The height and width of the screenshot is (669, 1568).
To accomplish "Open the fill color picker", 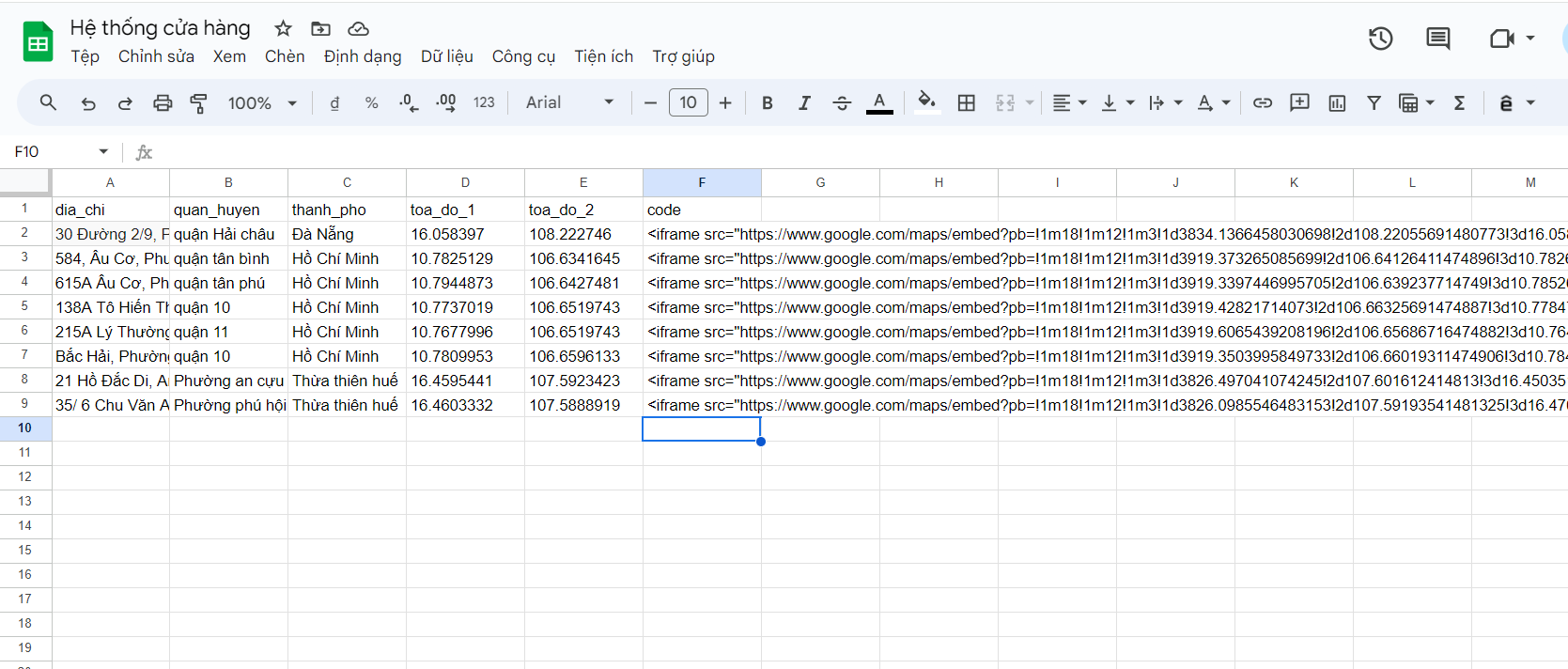I will (926, 101).
